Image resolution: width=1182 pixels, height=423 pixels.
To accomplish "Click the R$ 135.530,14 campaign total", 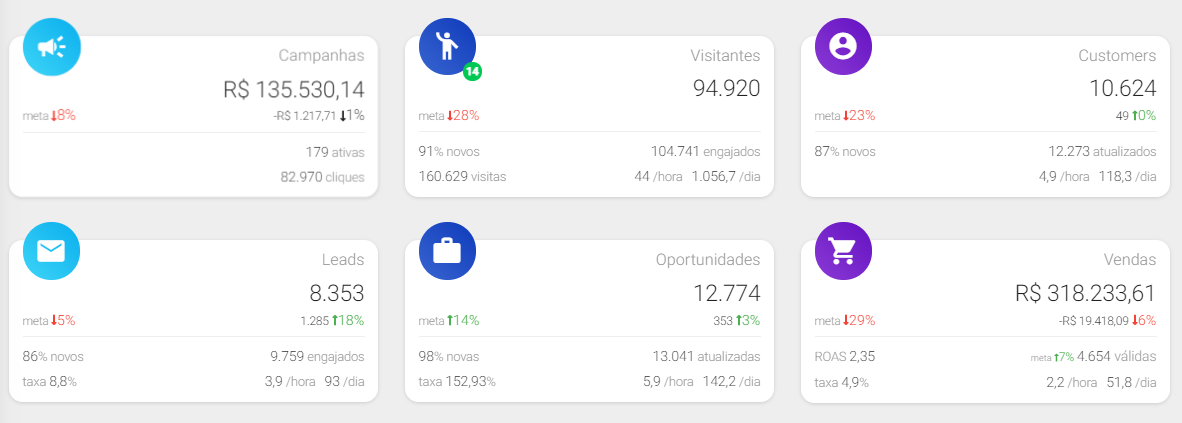I will 294,90.
